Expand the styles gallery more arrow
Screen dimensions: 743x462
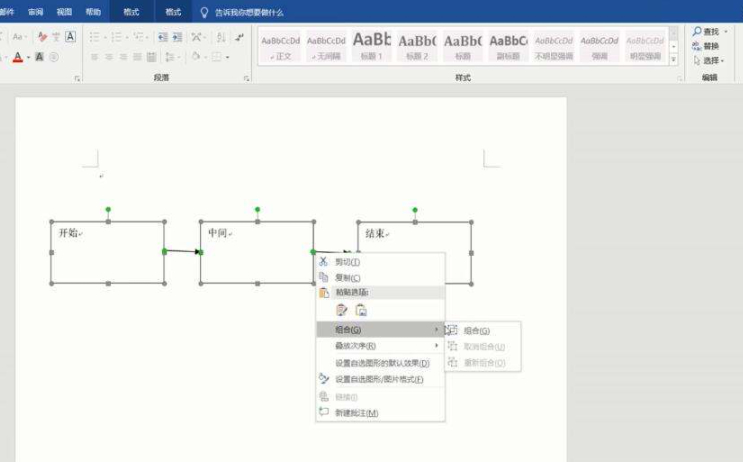tap(674, 60)
